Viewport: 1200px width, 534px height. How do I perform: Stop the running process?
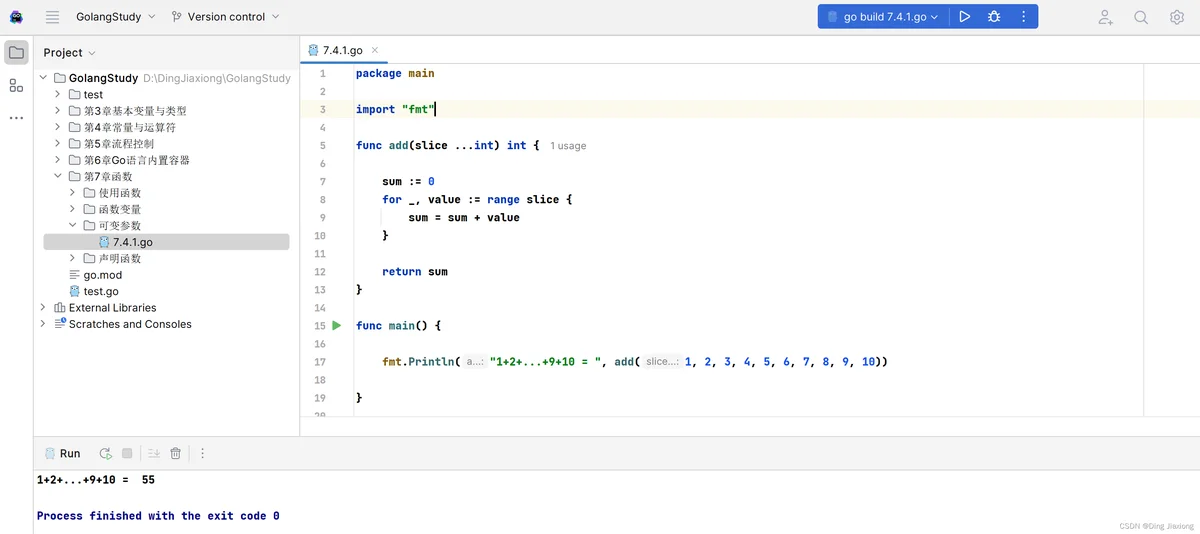point(127,453)
